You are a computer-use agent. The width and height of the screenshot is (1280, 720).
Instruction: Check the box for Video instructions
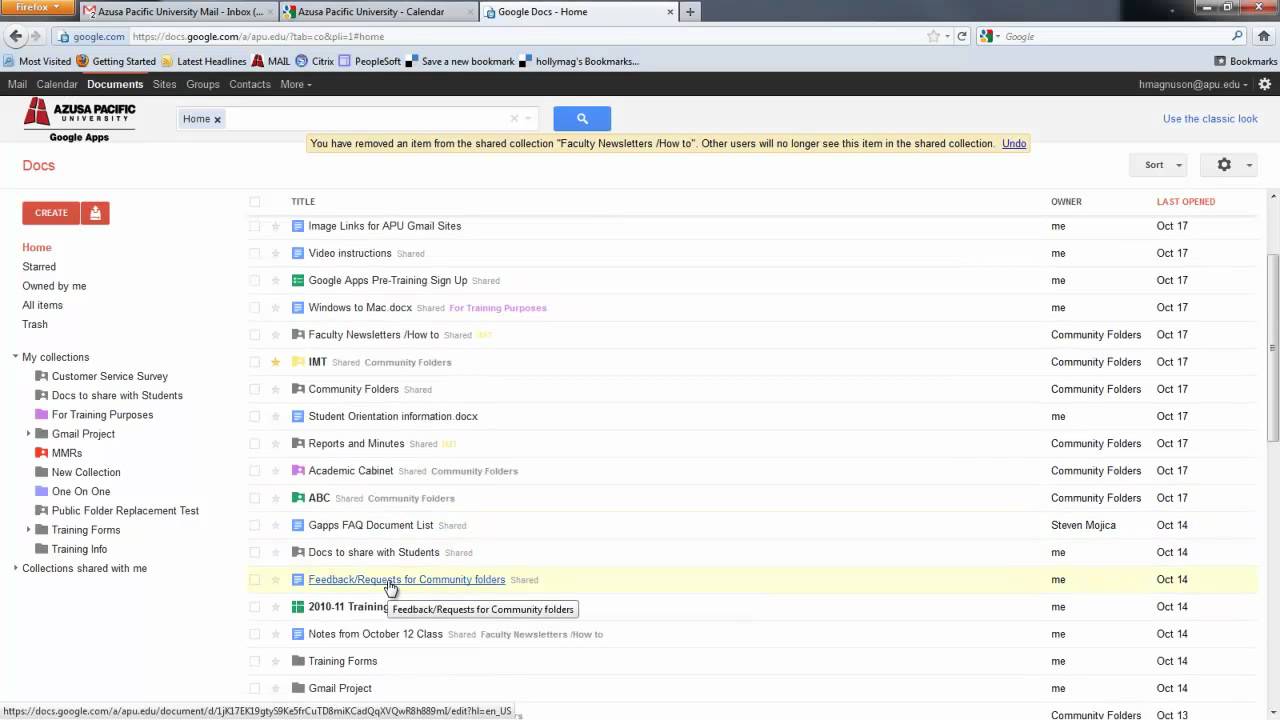tap(255, 253)
